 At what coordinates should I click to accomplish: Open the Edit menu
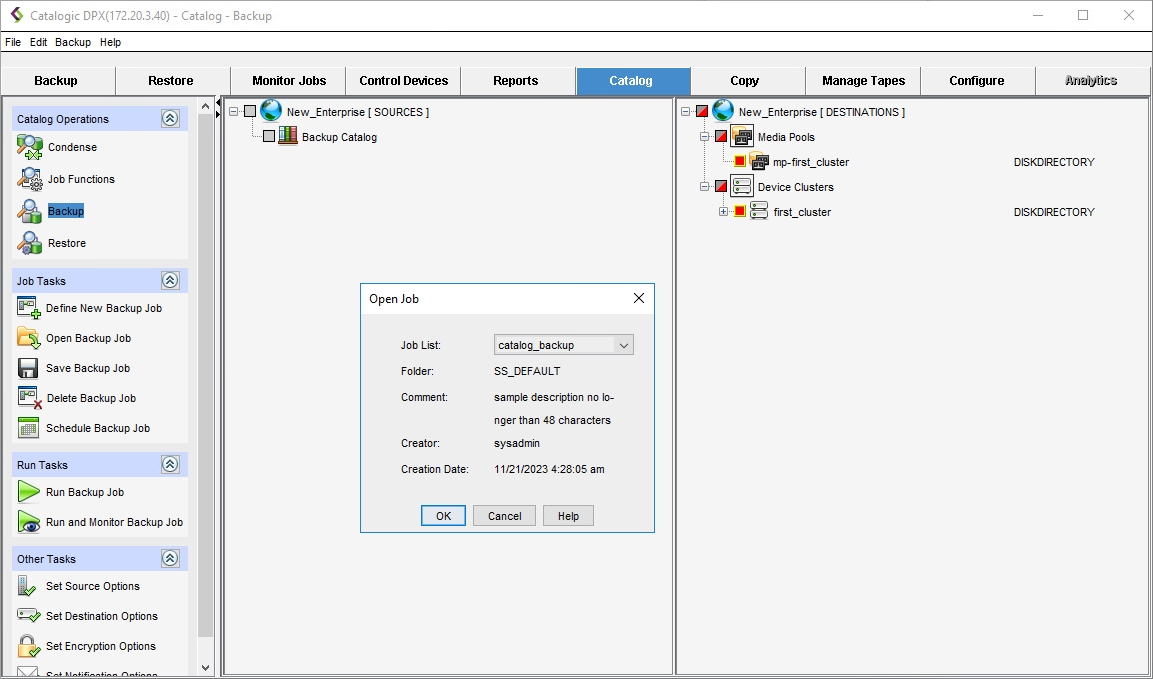pyautogui.click(x=38, y=42)
